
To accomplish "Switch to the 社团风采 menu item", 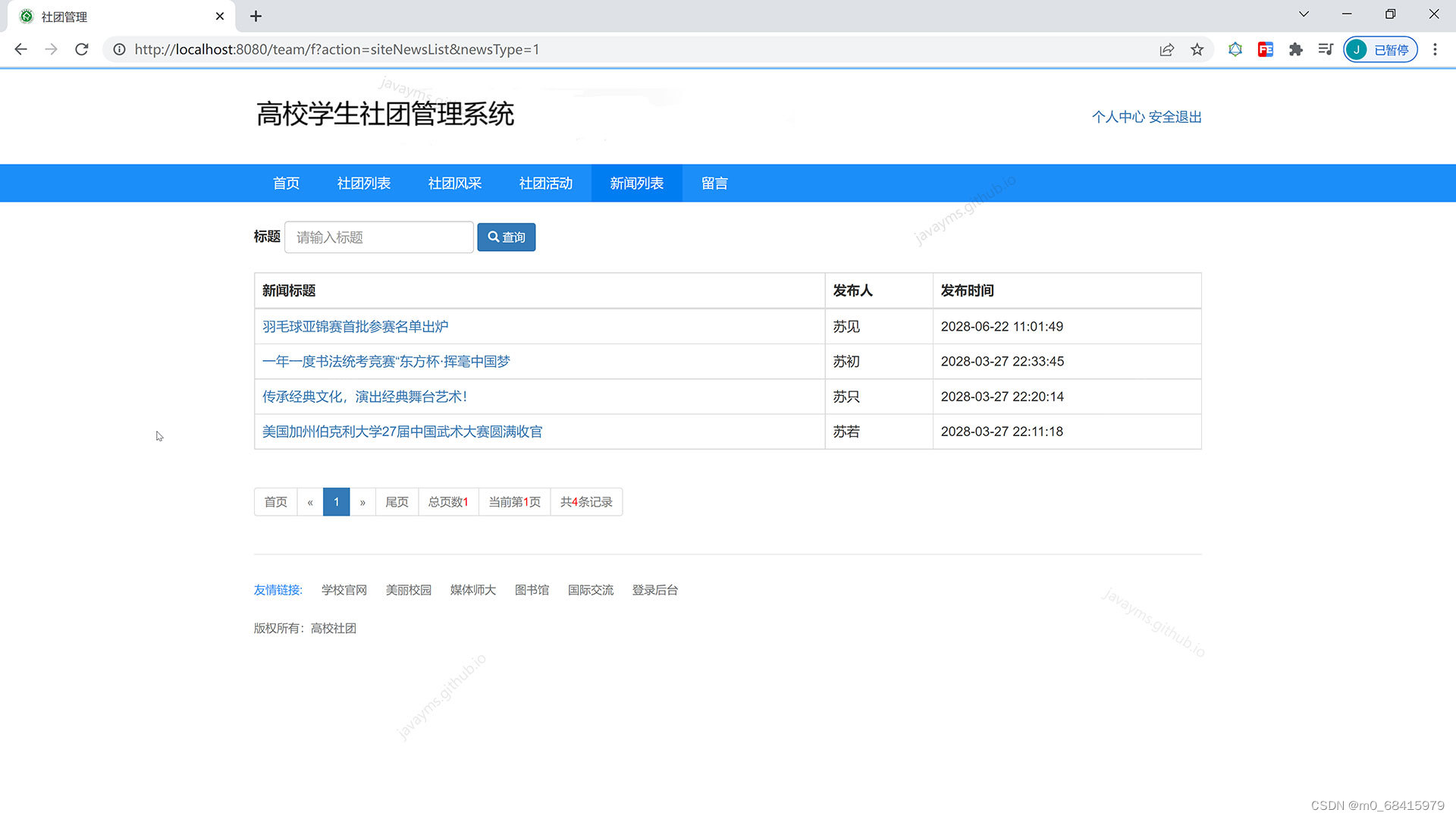I will click(x=454, y=184).
